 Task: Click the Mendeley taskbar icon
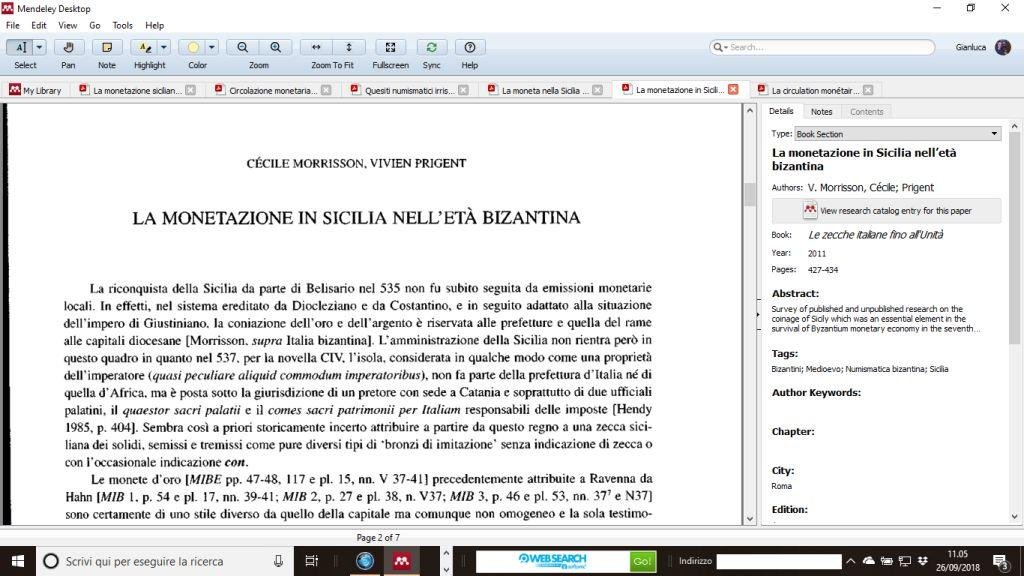coord(402,561)
